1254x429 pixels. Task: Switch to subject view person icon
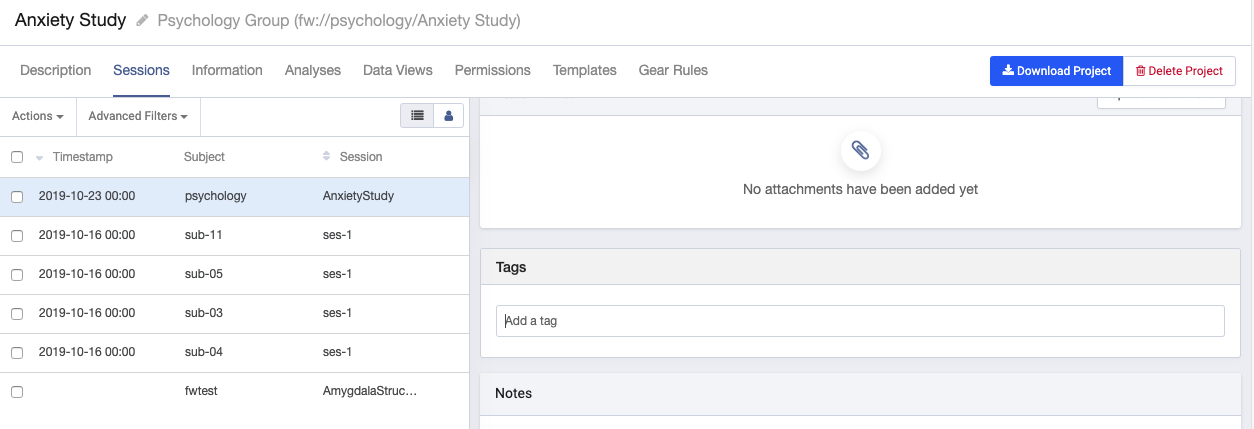(448, 116)
